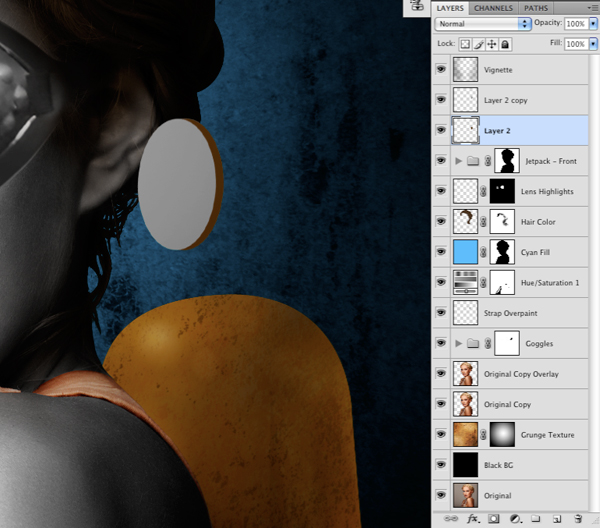Hide the Layer 2 copy layer

pos(441,100)
